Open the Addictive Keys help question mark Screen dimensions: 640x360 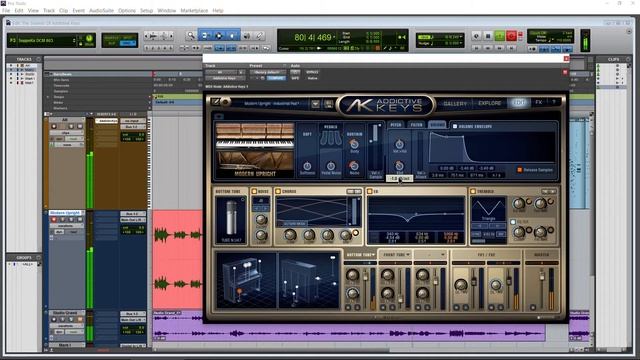(554, 102)
